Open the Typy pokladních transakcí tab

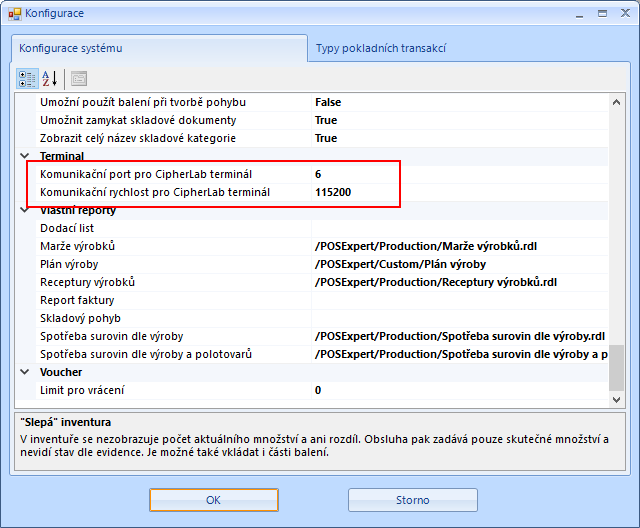(x=380, y=48)
